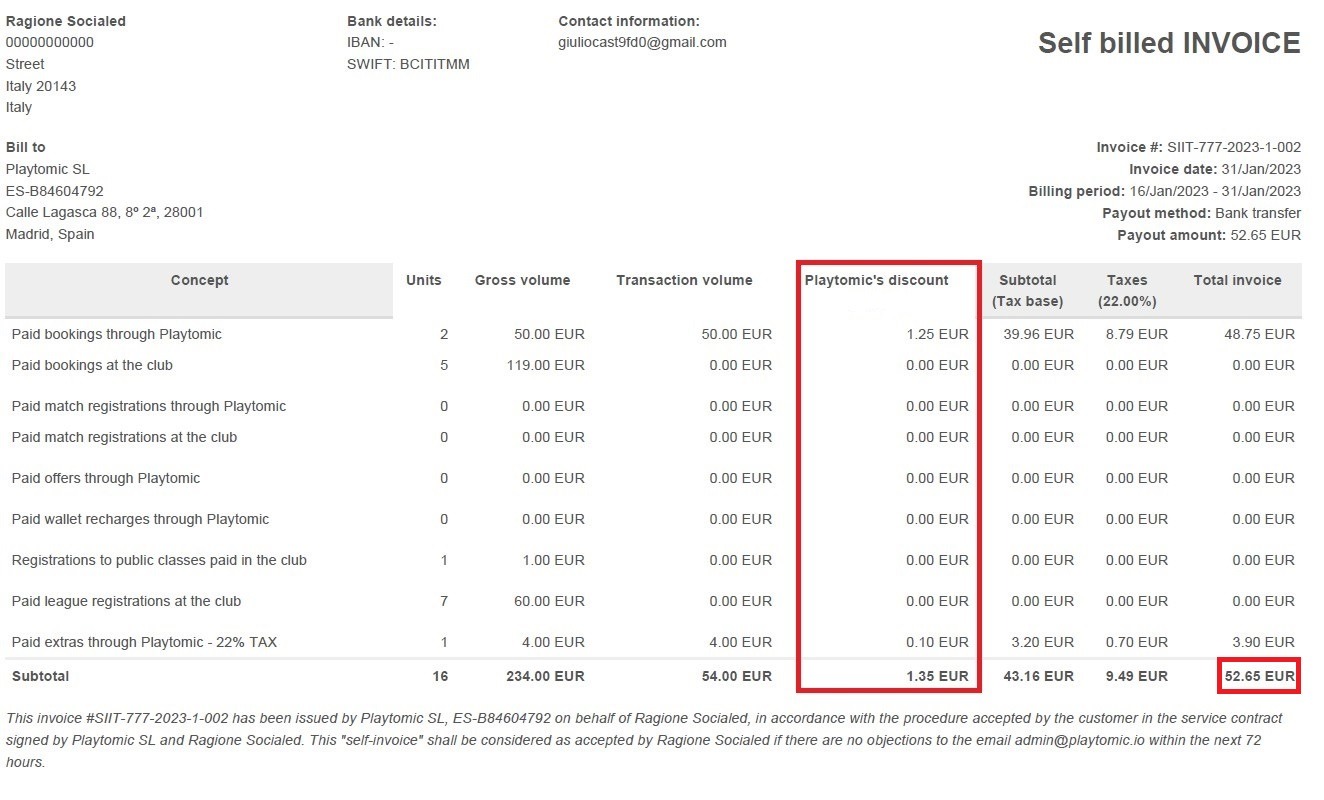Click the Gross volume column header
Image resolution: width=1324 pixels, height=800 pixels.
coord(523,280)
